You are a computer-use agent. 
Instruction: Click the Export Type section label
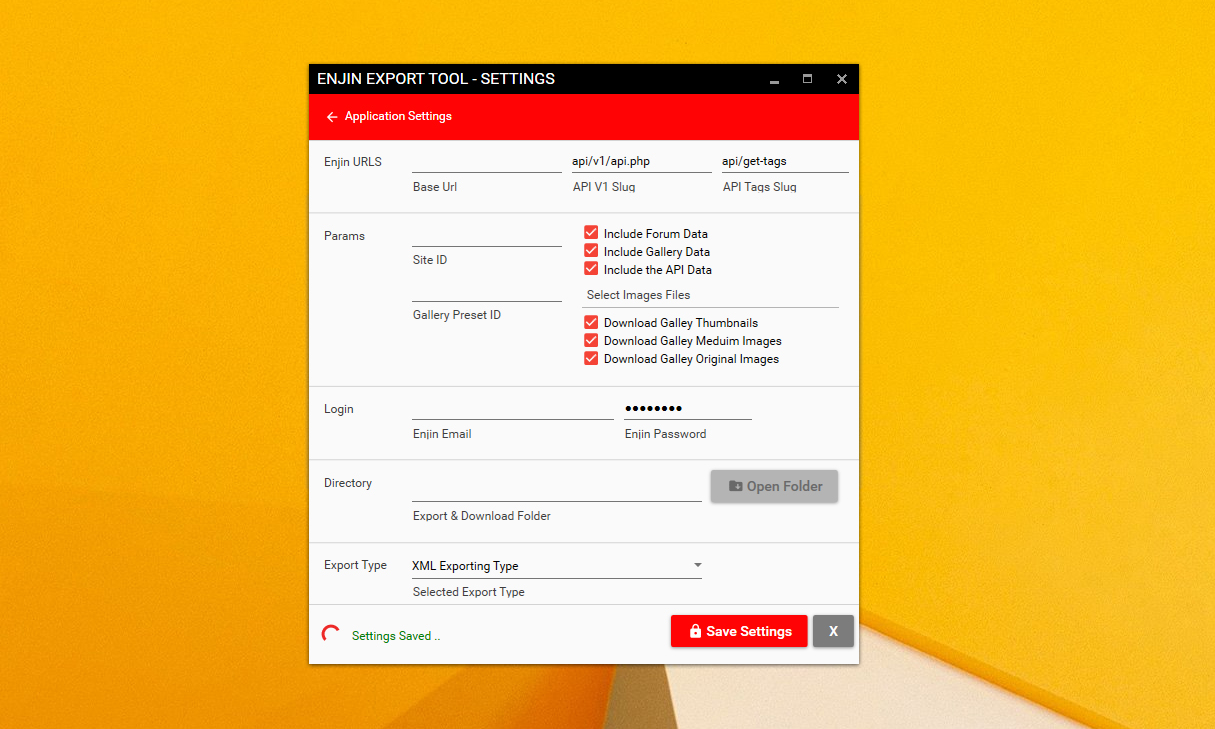(x=355, y=565)
